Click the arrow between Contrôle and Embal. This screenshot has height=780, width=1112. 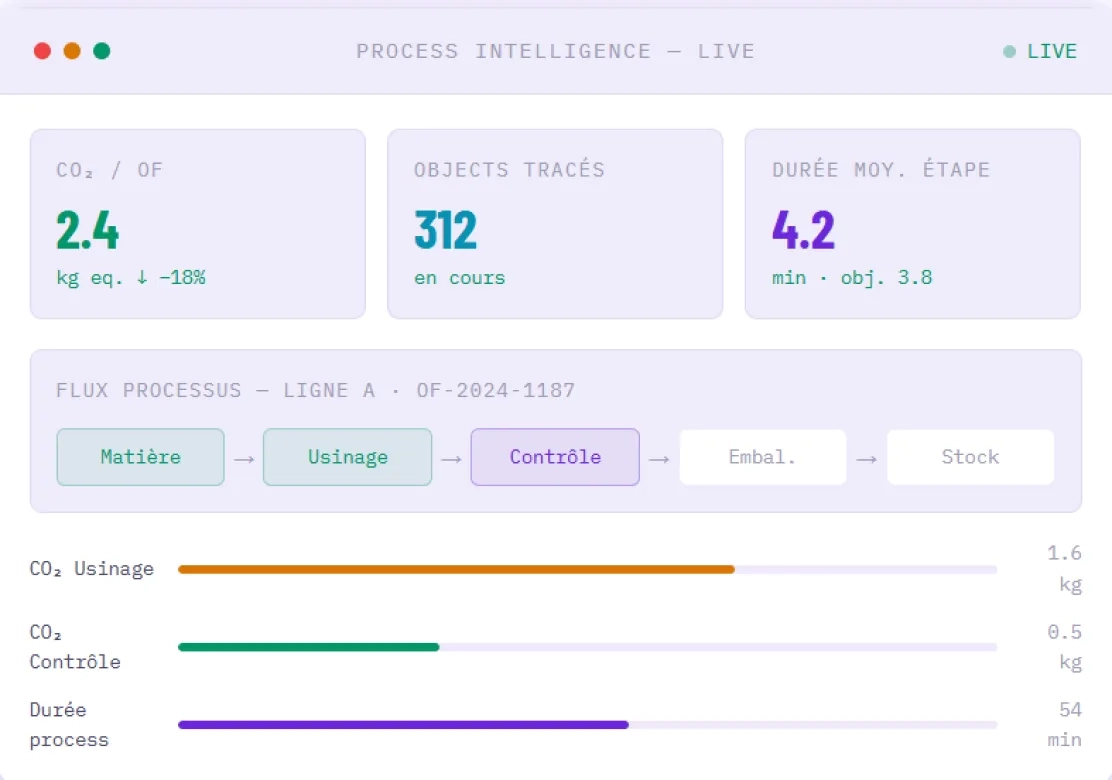tap(659, 459)
